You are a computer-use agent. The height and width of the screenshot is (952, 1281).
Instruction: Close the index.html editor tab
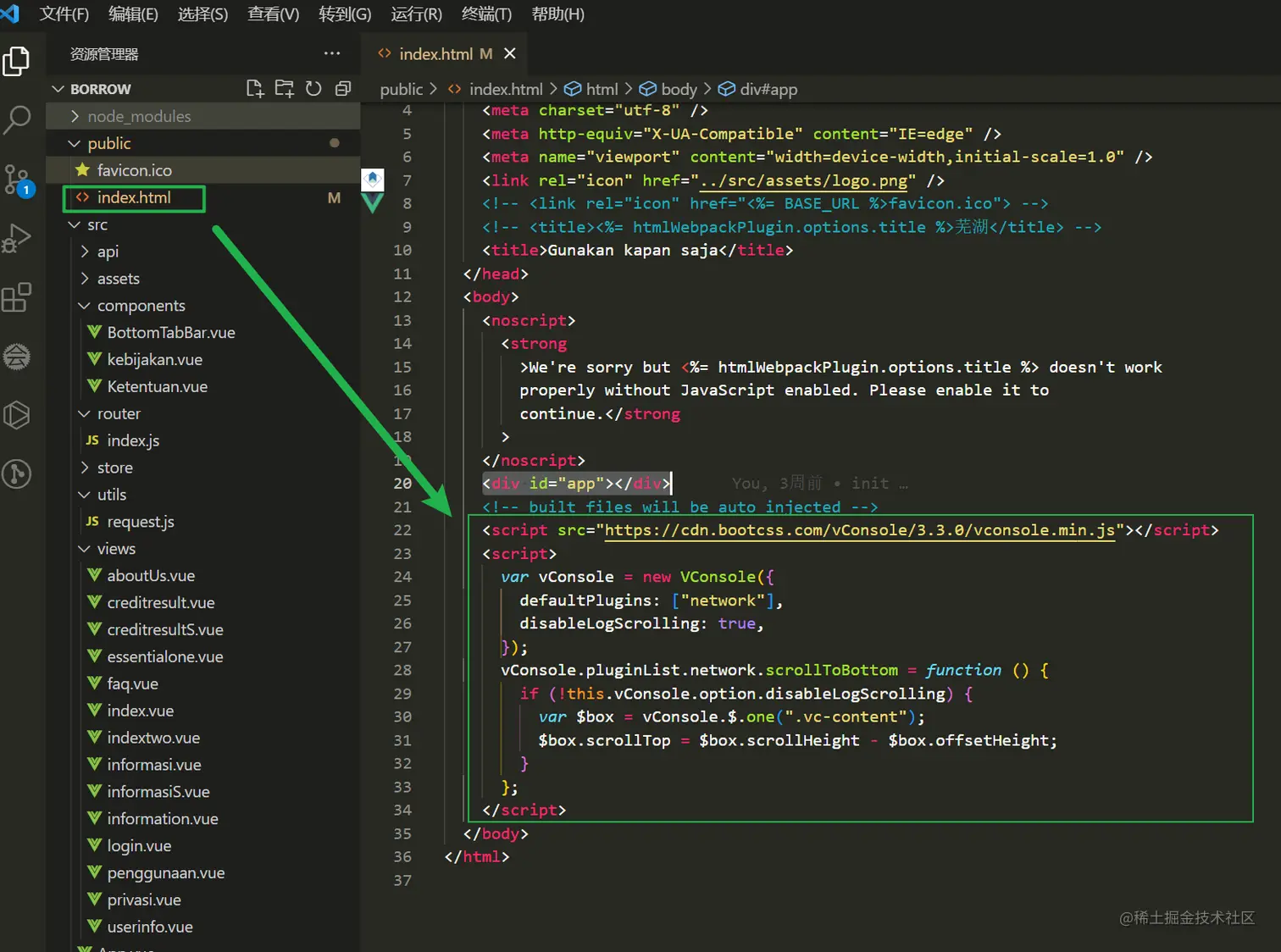coord(509,53)
